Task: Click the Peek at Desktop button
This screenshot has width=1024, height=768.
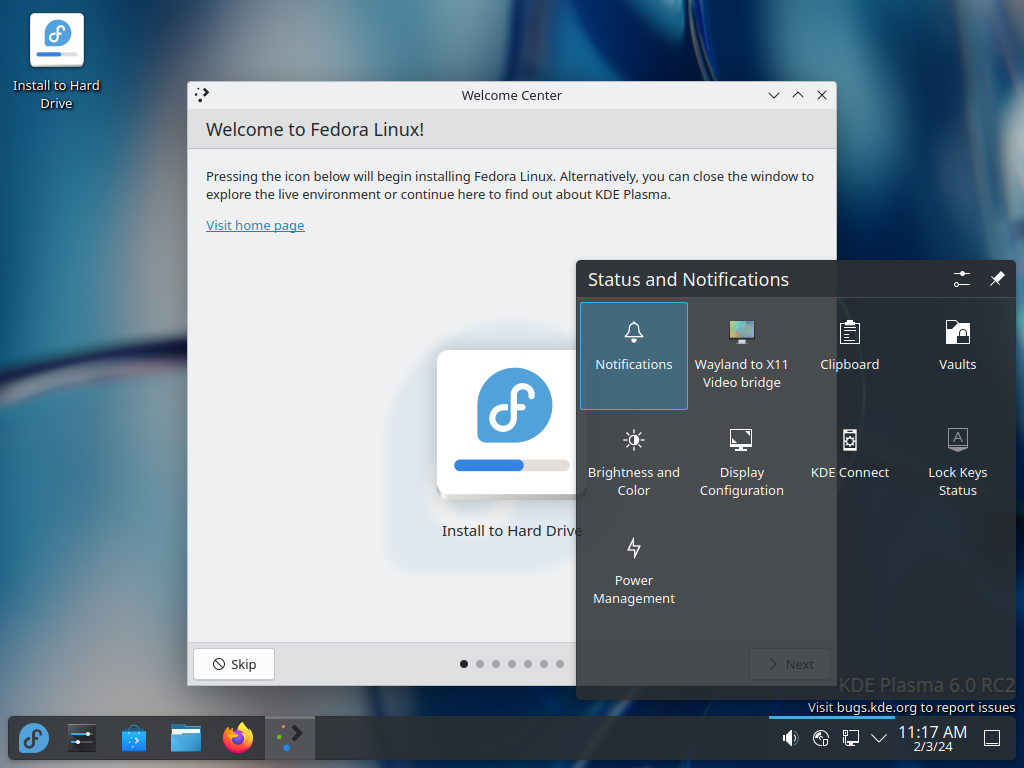Action: click(992, 738)
